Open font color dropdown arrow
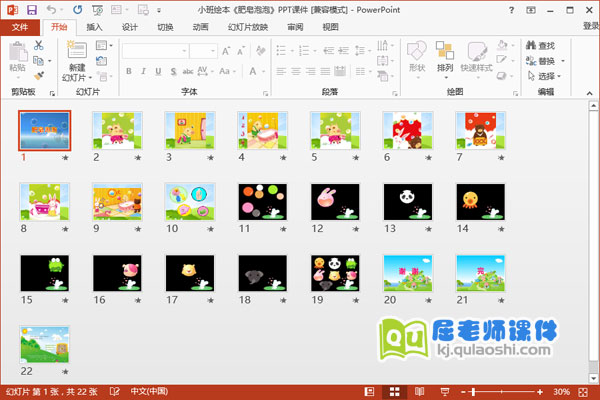The width and height of the screenshot is (600, 400). (x=264, y=72)
